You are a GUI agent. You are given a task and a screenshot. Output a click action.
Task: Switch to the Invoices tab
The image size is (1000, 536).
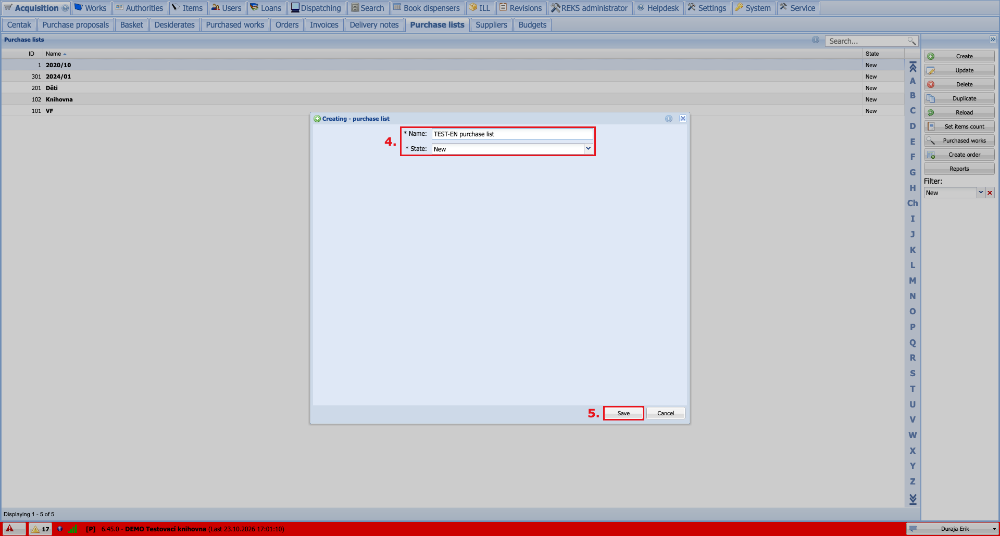coord(324,25)
